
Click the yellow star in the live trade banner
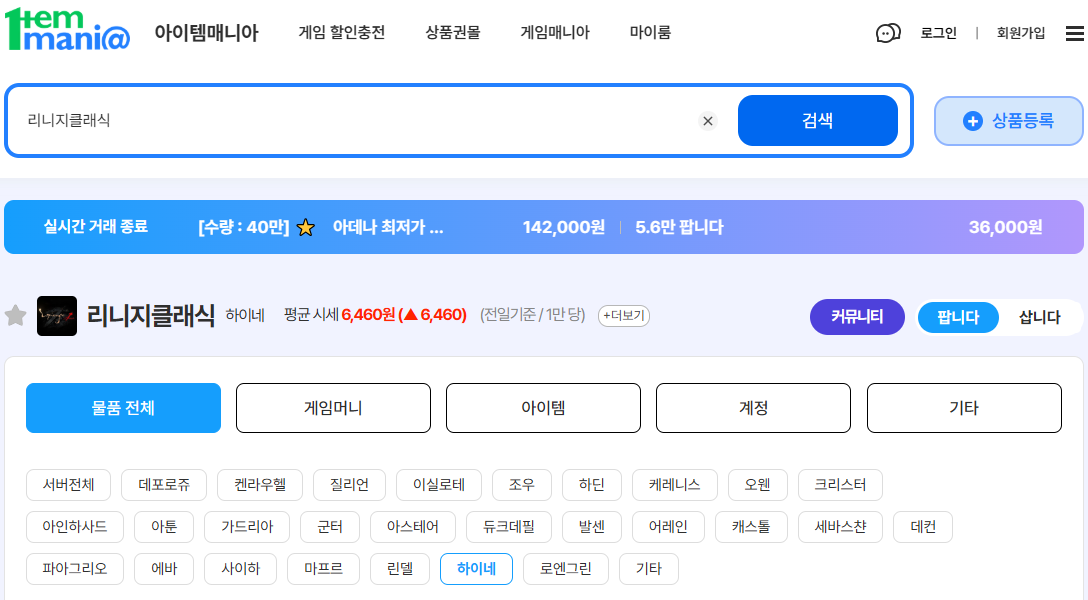[305, 228]
